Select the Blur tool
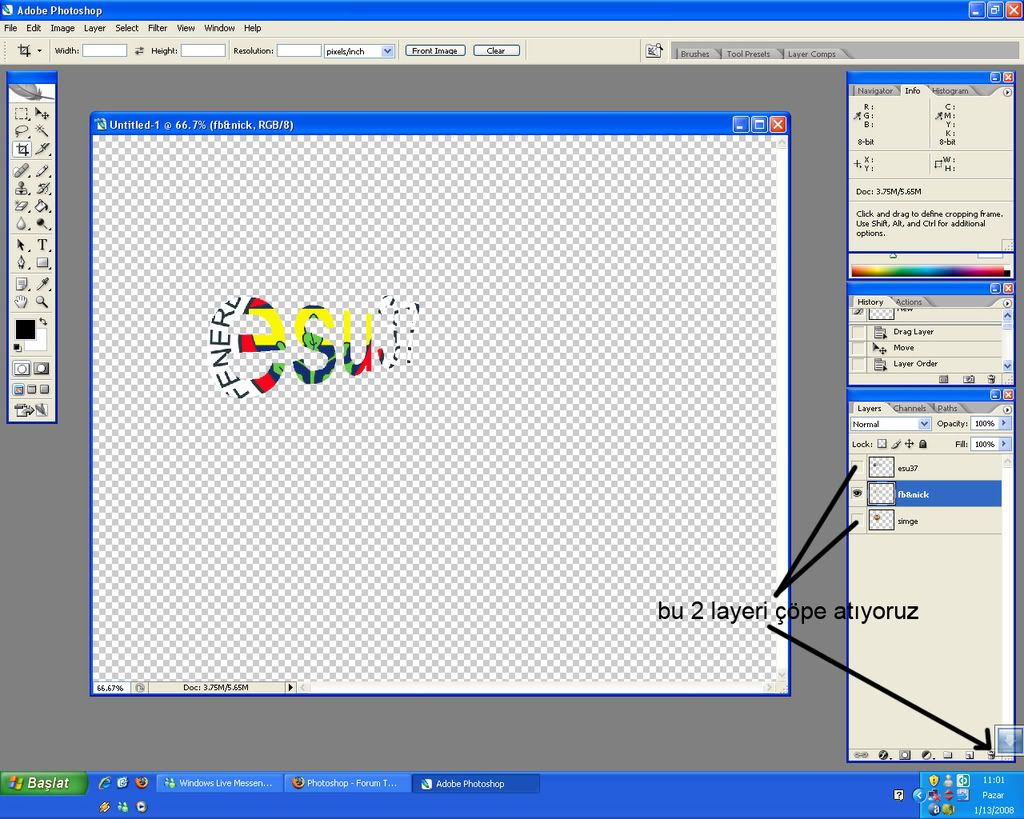1024x819 pixels. (22, 224)
